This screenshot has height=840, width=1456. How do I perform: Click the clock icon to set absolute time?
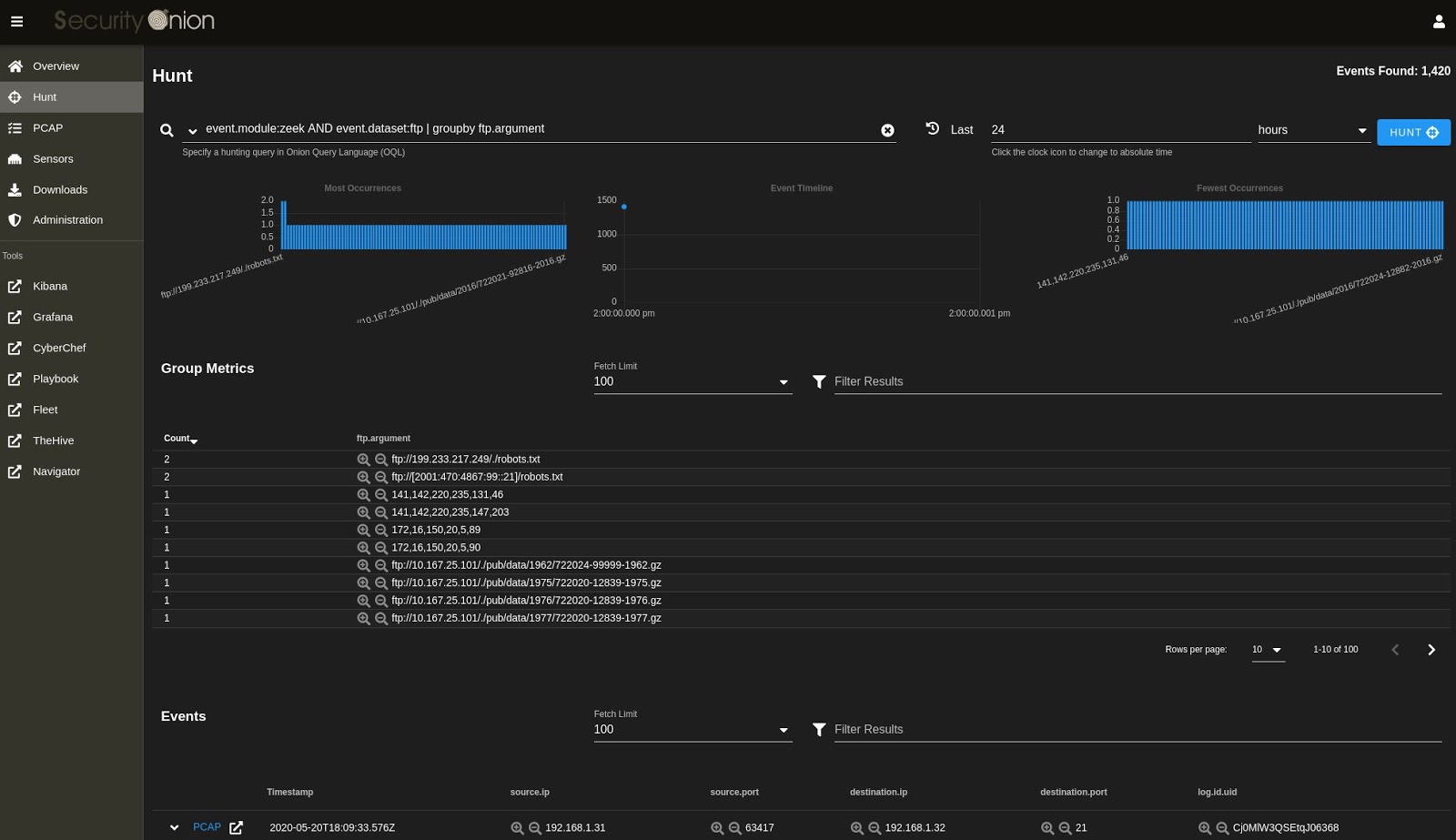931,129
